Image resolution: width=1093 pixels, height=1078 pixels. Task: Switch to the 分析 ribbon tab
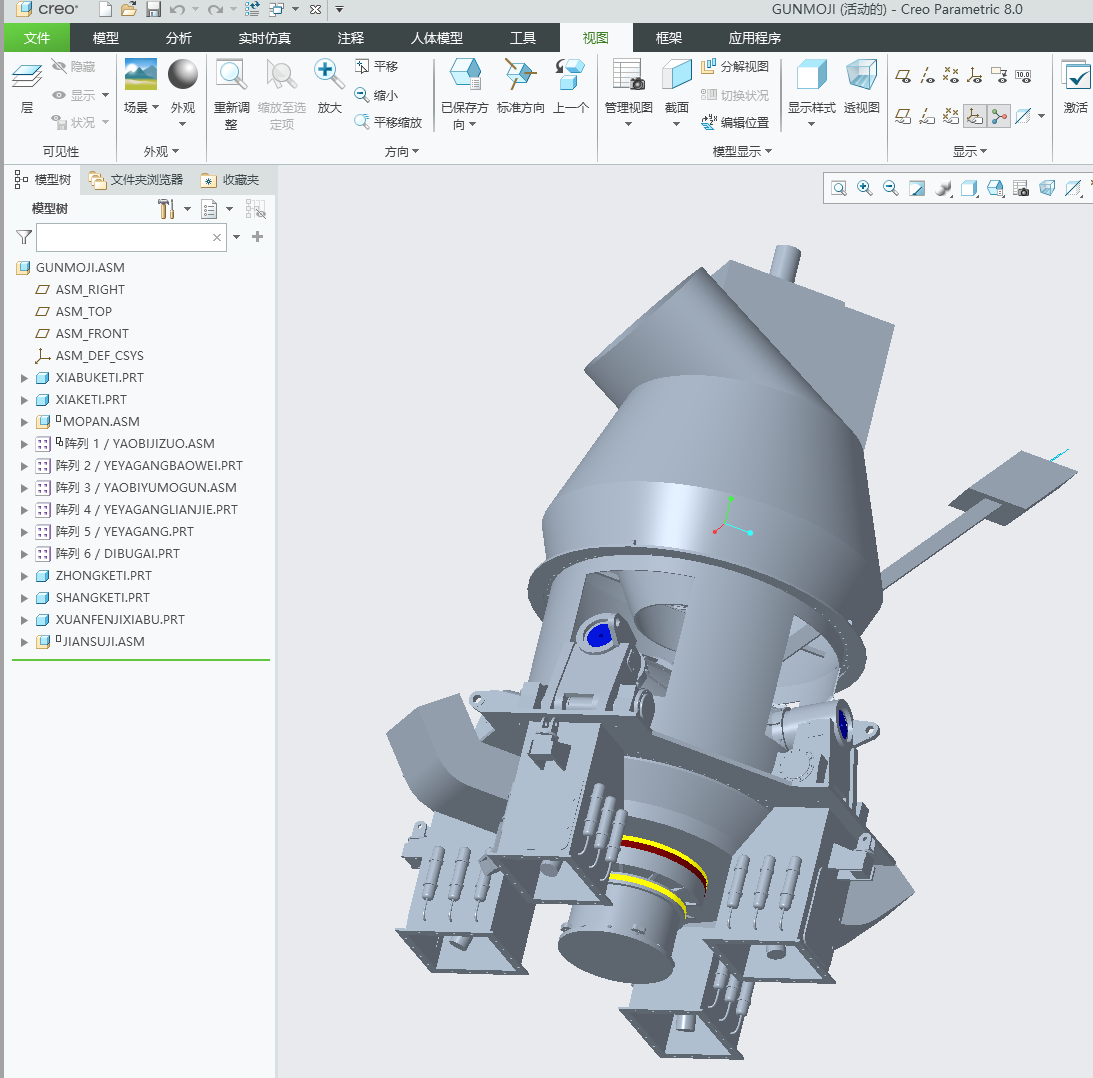click(x=179, y=38)
